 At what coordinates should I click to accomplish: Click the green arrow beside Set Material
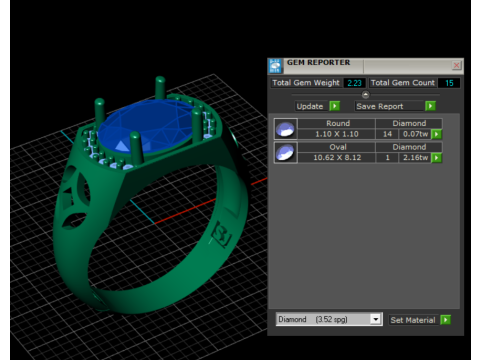point(445,320)
